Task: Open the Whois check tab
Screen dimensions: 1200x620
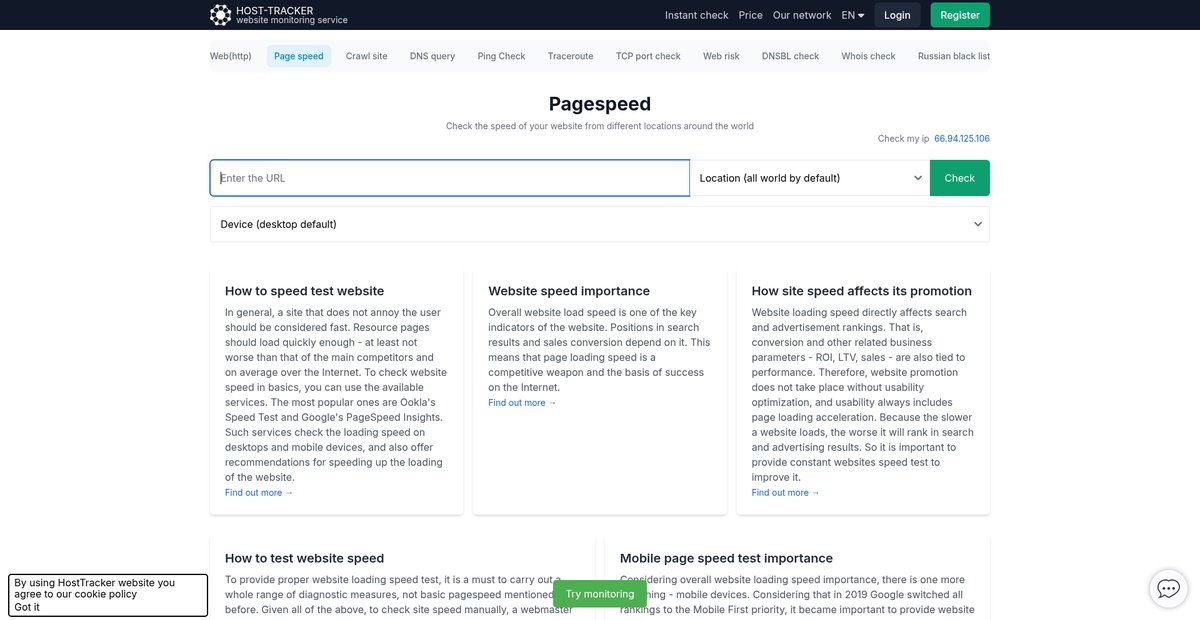Action: [868, 56]
